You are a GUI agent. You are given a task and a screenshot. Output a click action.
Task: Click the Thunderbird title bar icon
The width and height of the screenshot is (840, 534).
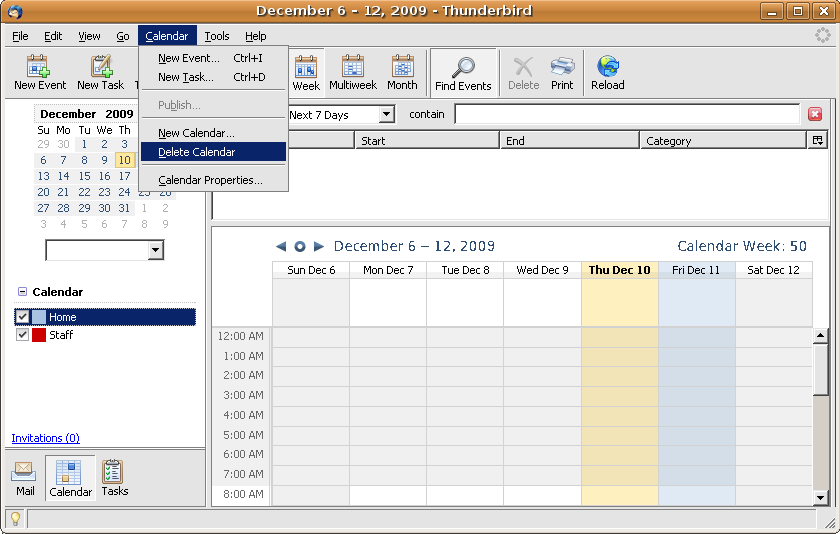[x=15, y=11]
